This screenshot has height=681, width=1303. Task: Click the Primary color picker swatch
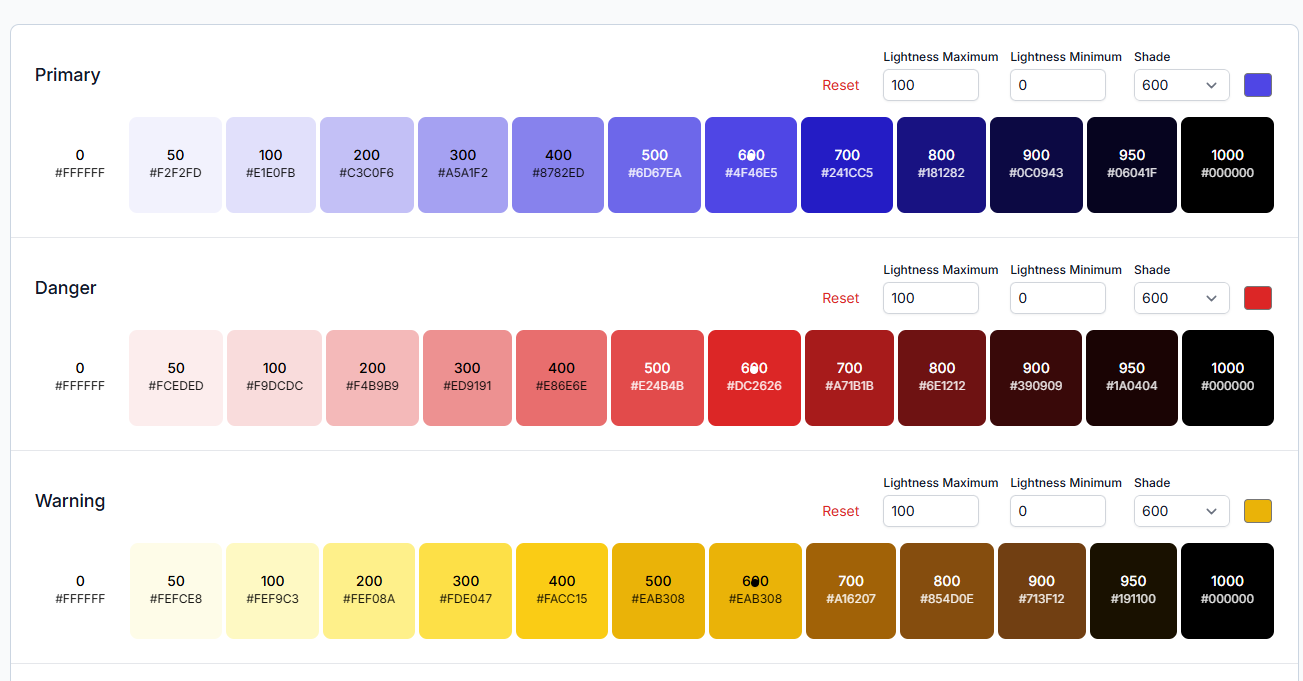click(x=1257, y=85)
